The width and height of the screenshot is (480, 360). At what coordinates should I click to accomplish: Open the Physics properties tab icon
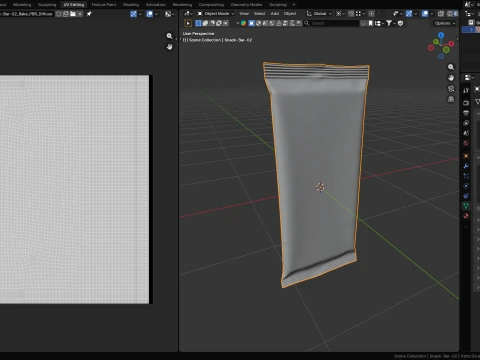point(466,186)
